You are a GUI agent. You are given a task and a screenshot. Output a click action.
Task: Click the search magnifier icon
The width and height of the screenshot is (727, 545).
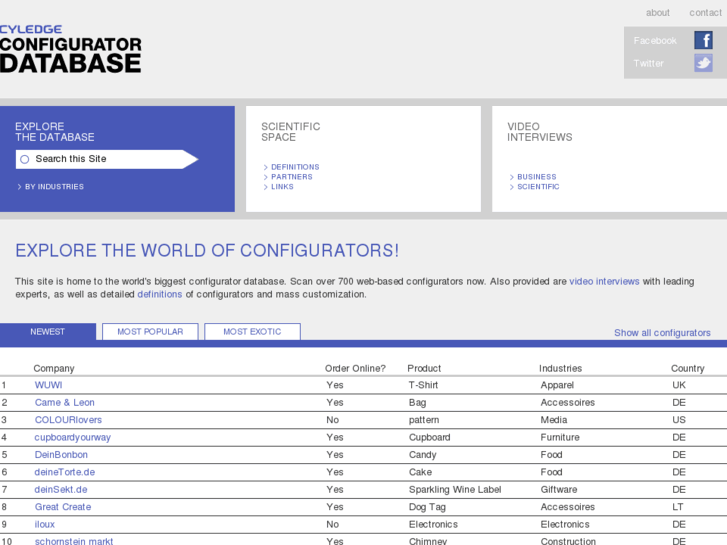[25, 159]
